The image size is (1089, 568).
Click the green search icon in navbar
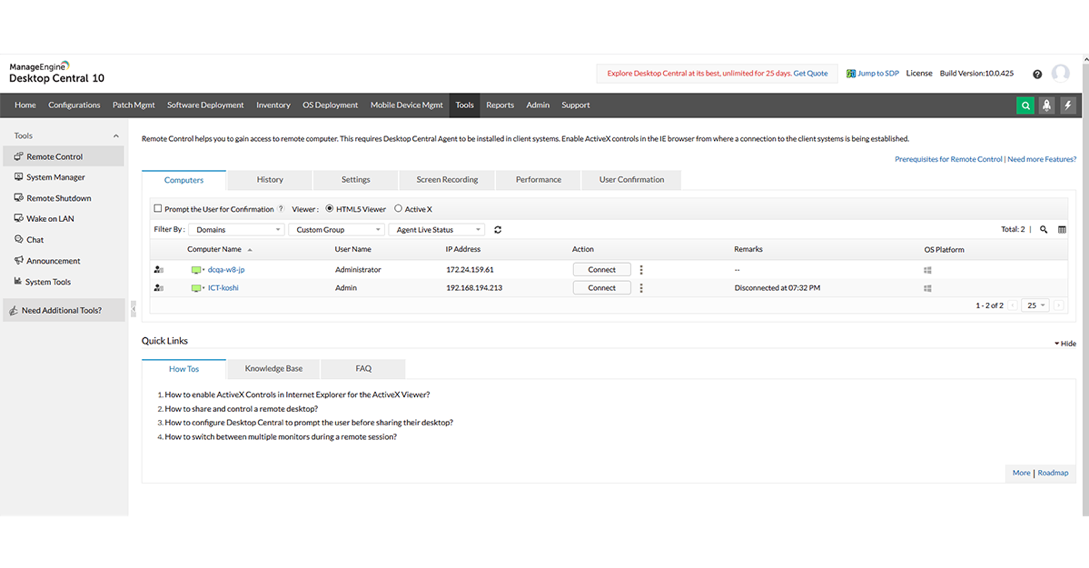click(1025, 106)
